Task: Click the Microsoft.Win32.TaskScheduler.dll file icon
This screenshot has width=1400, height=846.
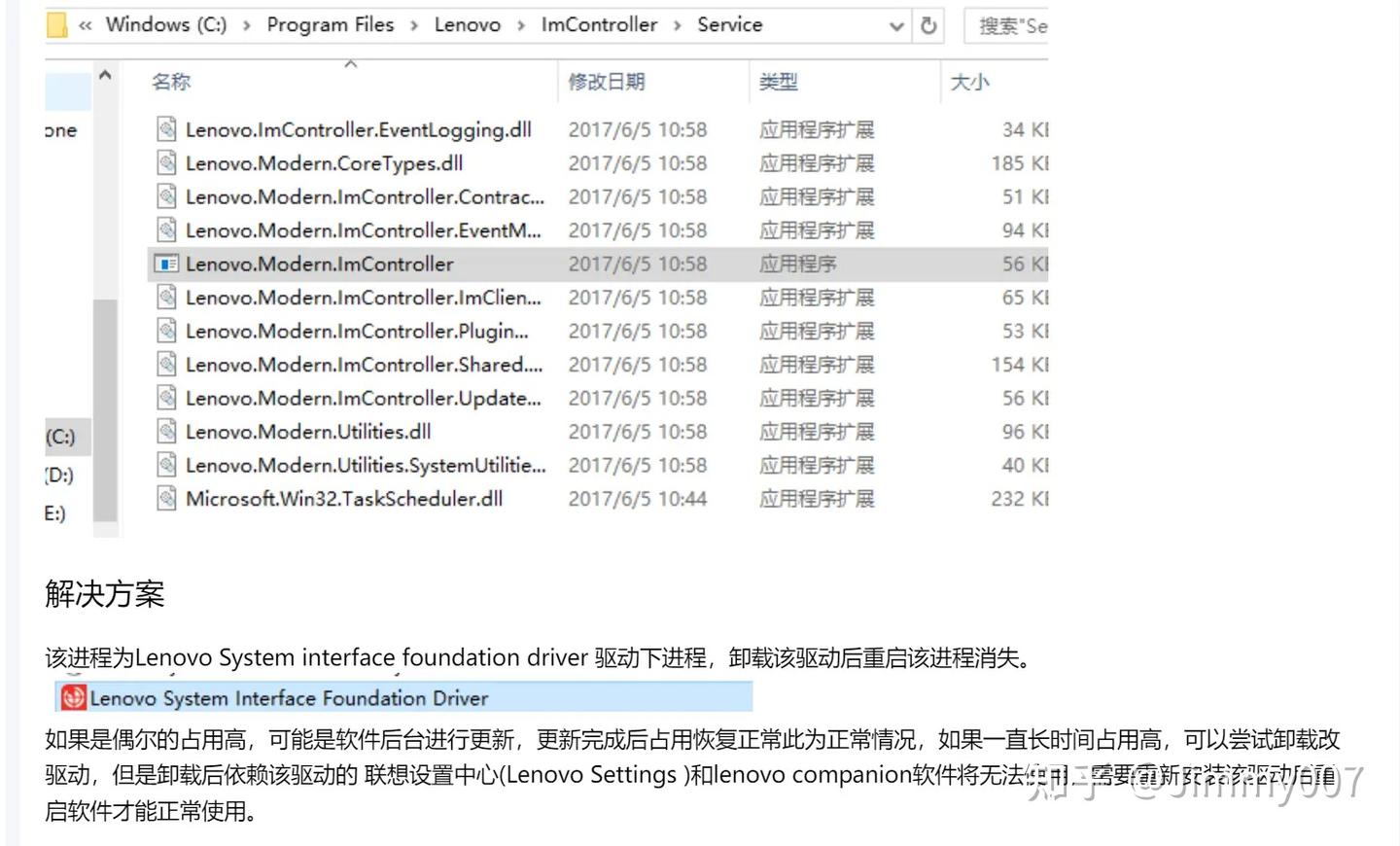Action: point(165,498)
